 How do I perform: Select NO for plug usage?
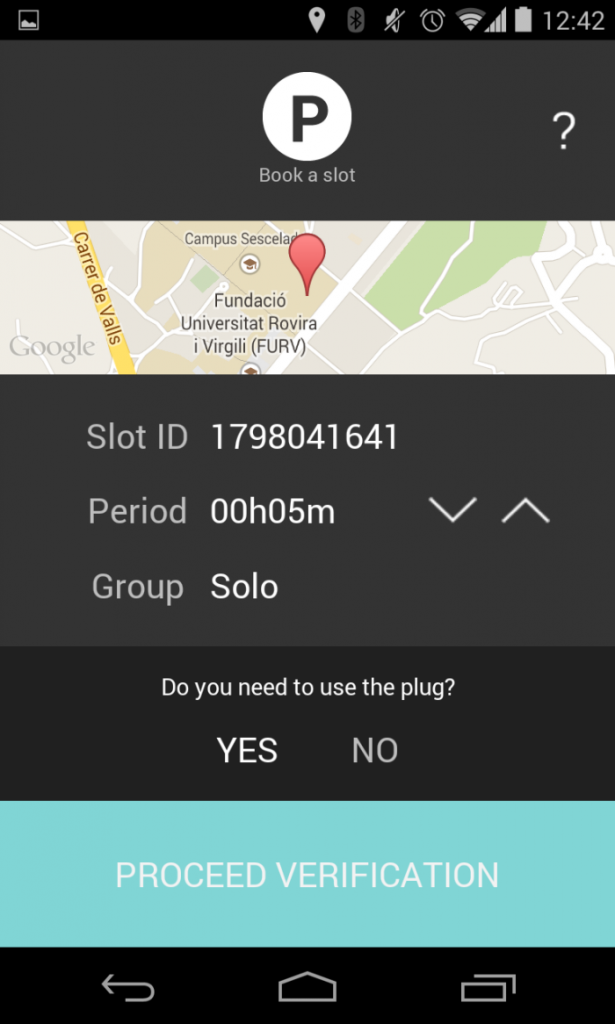tap(375, 750)
